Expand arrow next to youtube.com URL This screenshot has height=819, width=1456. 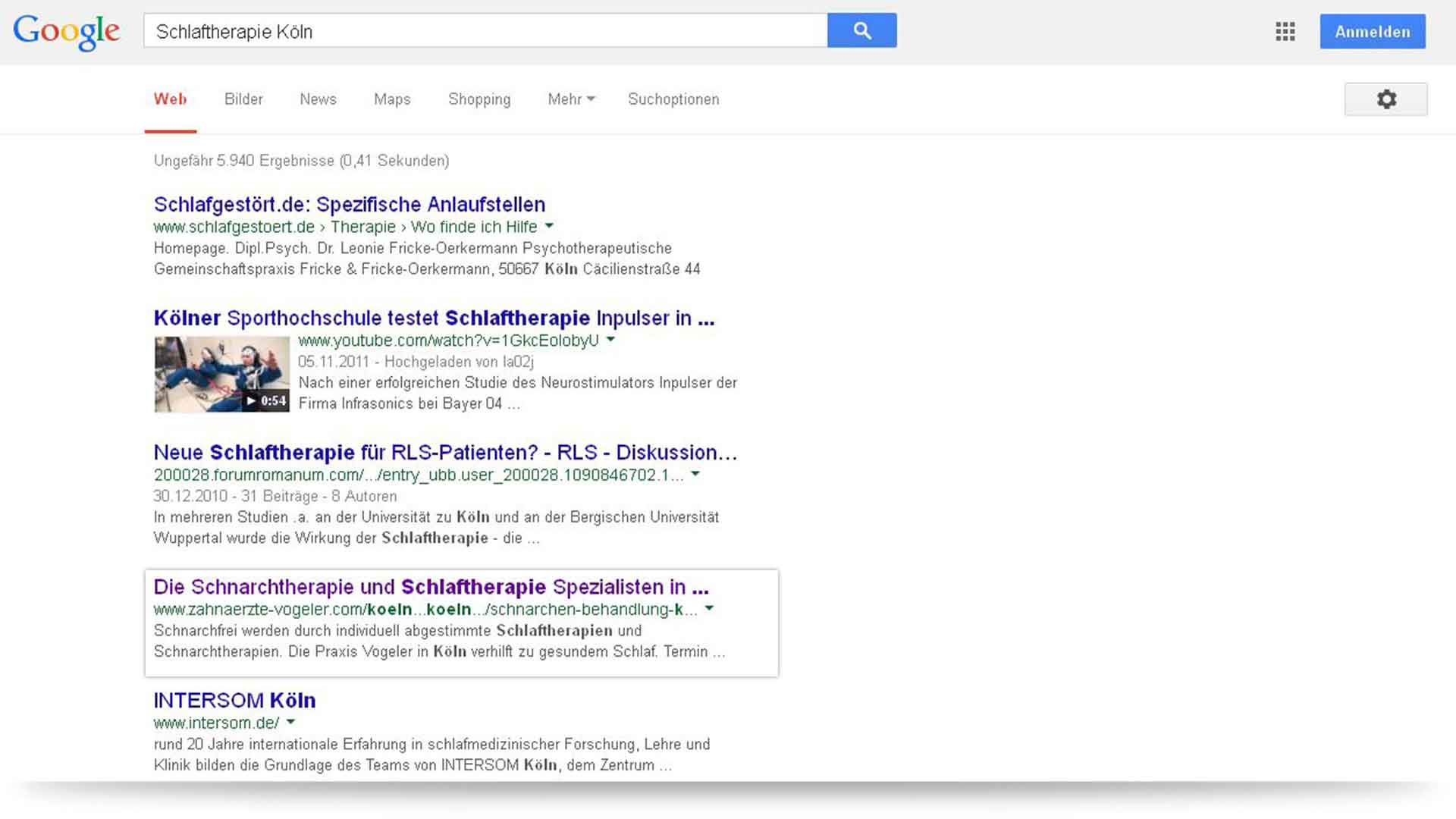[610, 340]
